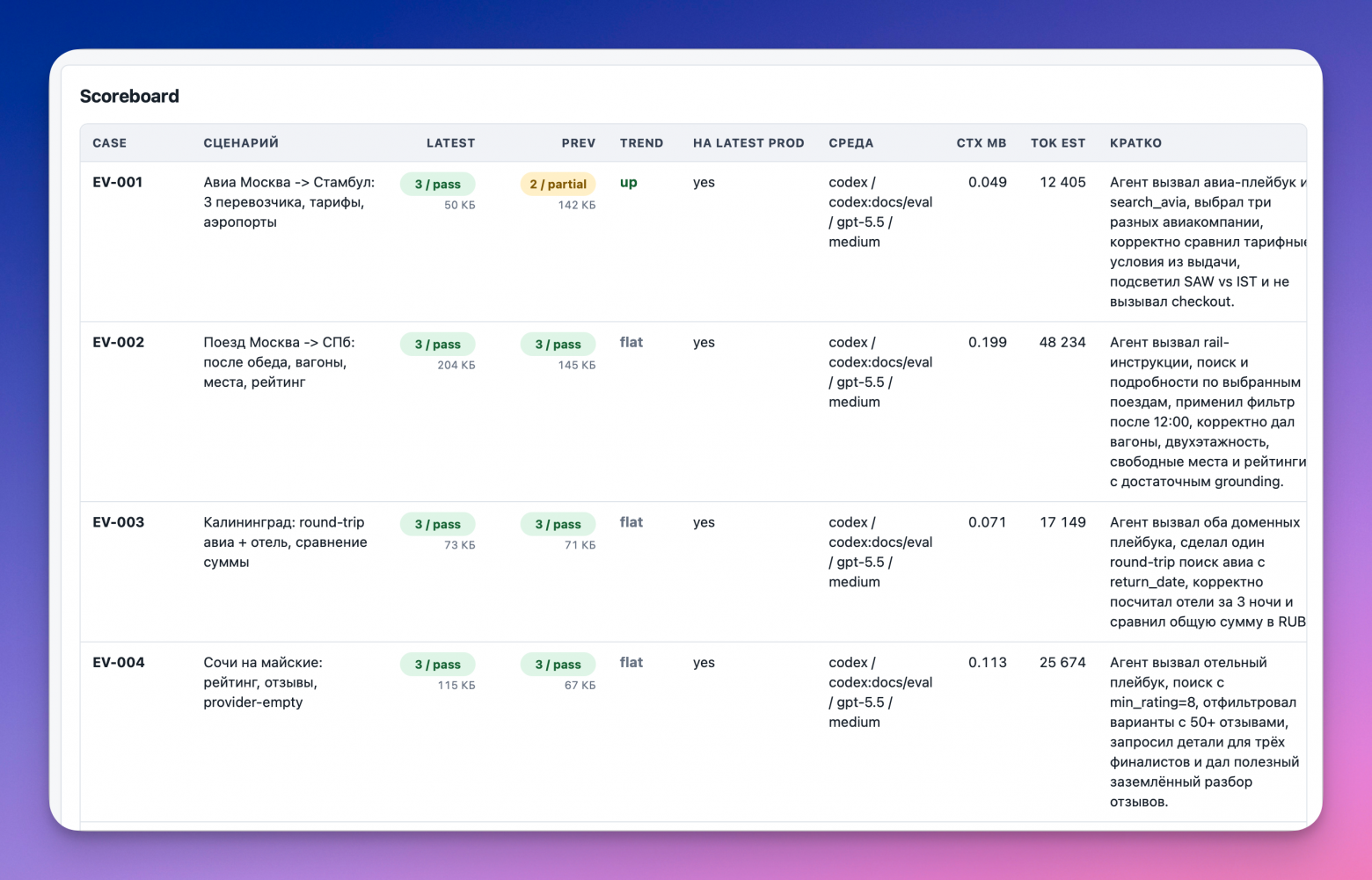
Task: Click the EV-004 prev '3 / pass' badge
Action: [x=558, y=665]
